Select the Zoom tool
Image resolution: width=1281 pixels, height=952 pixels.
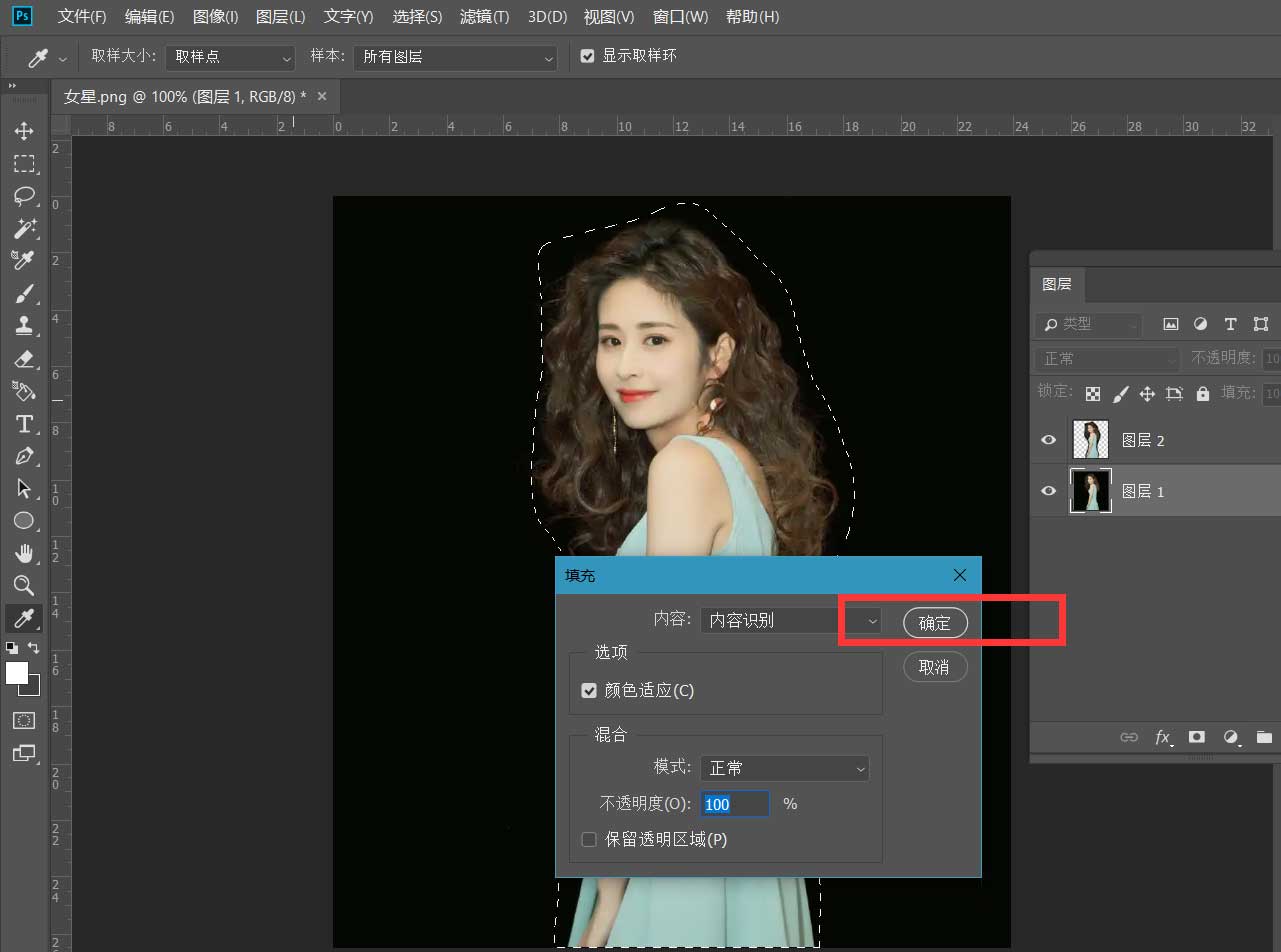24,585
